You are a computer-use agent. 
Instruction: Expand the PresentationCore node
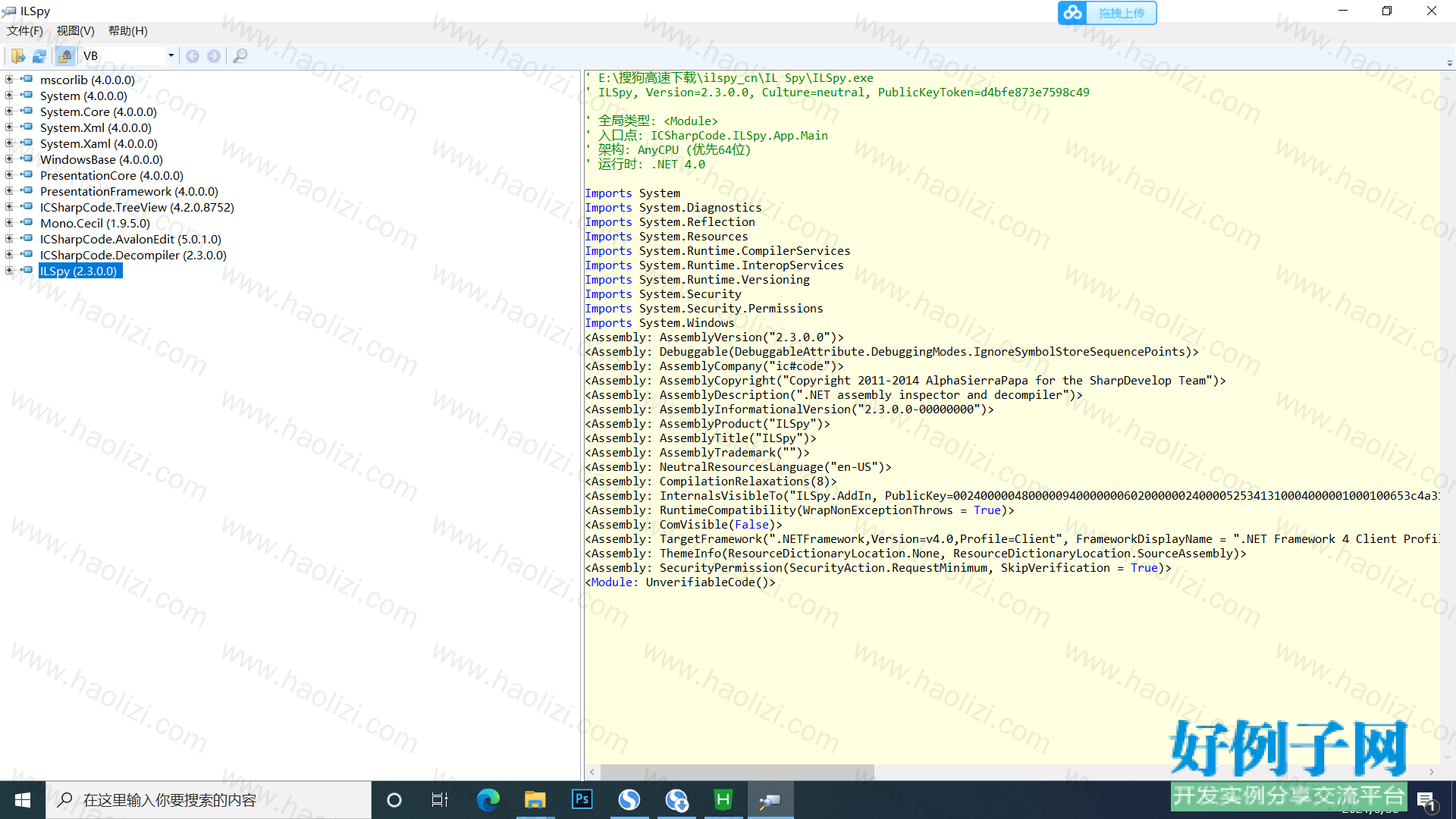click(x=9, y=174)
